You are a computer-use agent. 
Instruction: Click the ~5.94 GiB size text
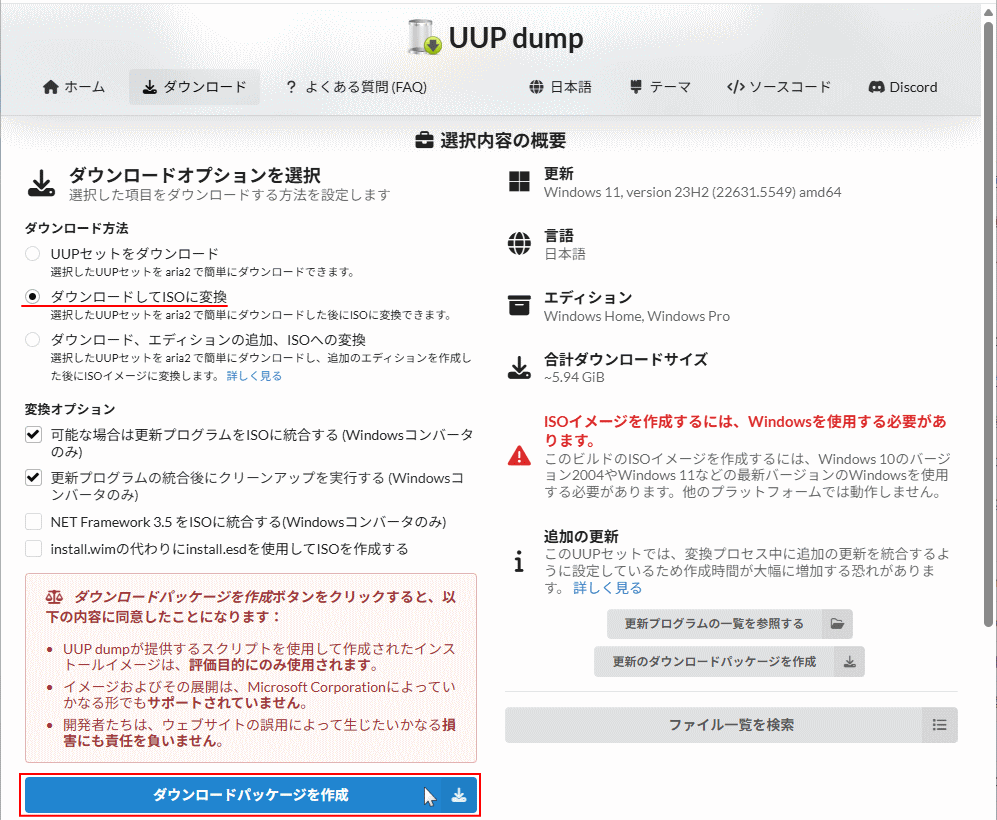click(574, 378)
